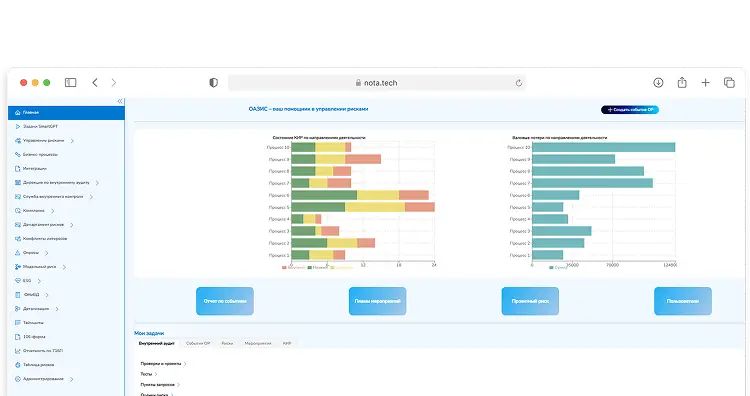Open the browser privacy shield icon
The width and height of the screenshot is (750, 396).
point(213,83)
